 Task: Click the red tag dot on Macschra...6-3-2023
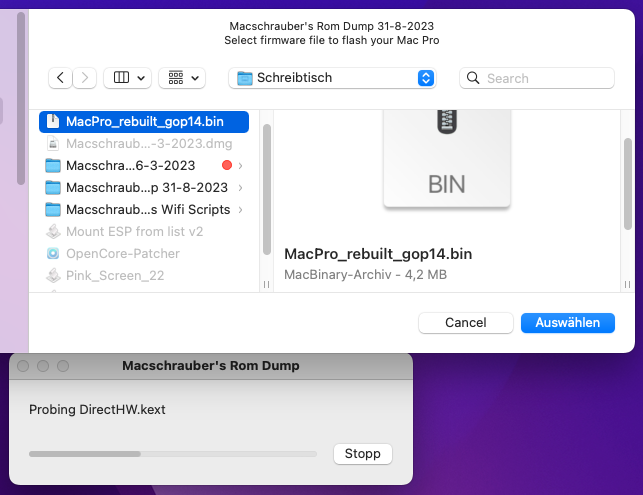[x=226, y=165]
